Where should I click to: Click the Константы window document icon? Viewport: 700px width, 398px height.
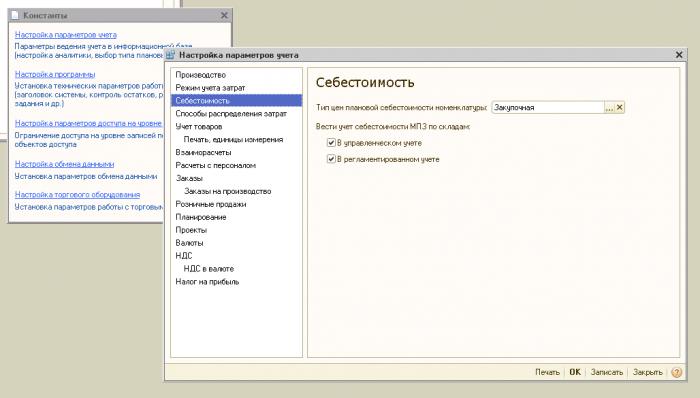[x=15, y=15]
